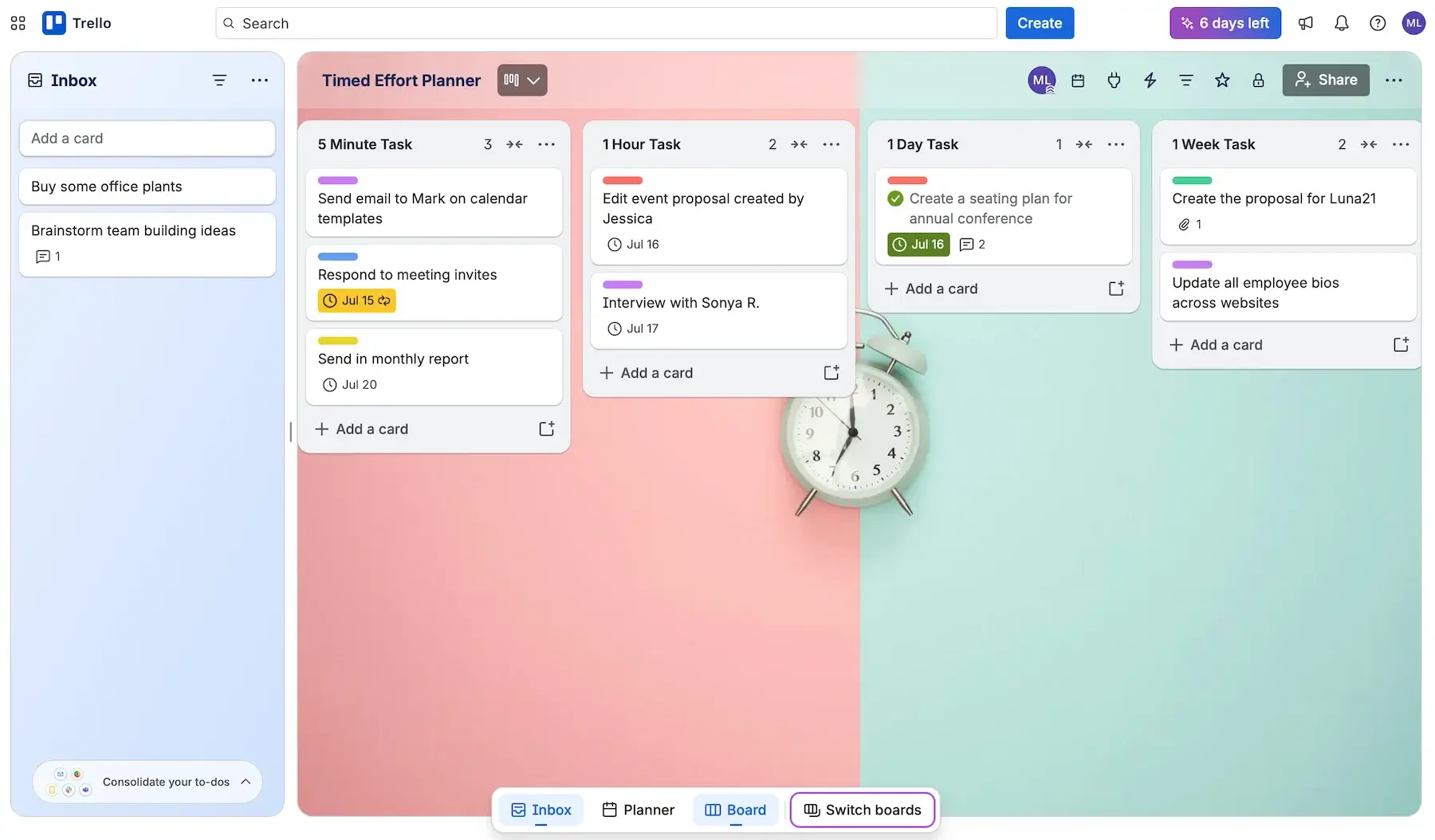Click the blue Create button
This screenshot has width=1435, height=840.
pyautogui.click(x=1040, y=23)
